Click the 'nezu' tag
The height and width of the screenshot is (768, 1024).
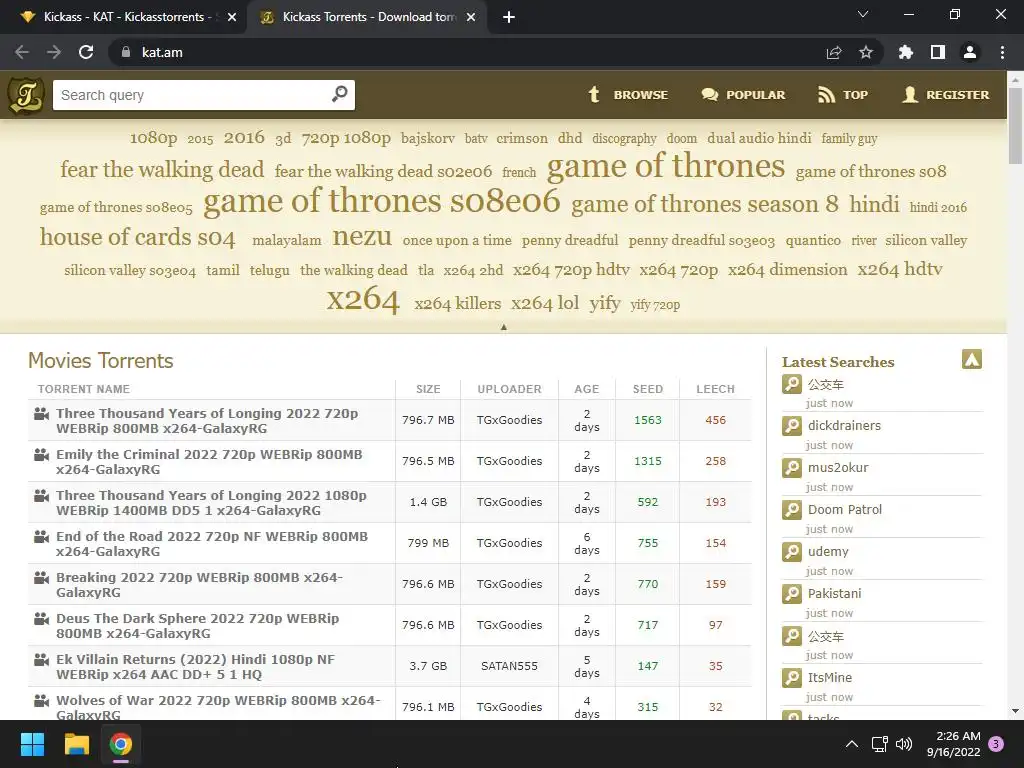click(x=362, y=236)
